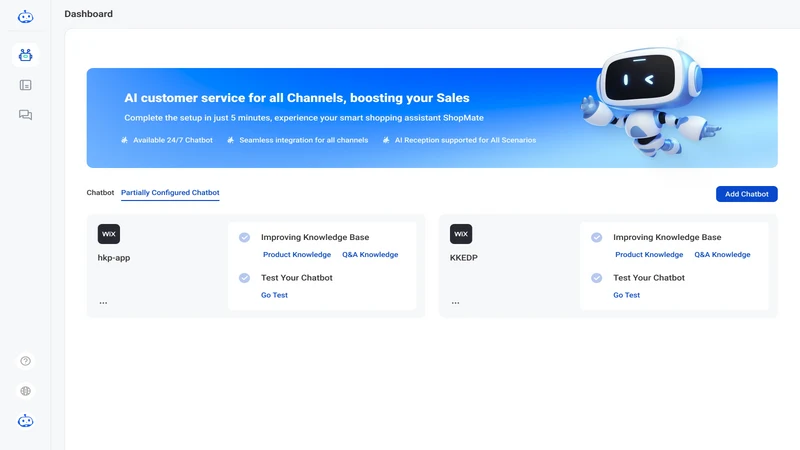Open Q&A Knowledge link for KKEDP
The height and width of the screenshot is (450, 800).
[722, 255]
